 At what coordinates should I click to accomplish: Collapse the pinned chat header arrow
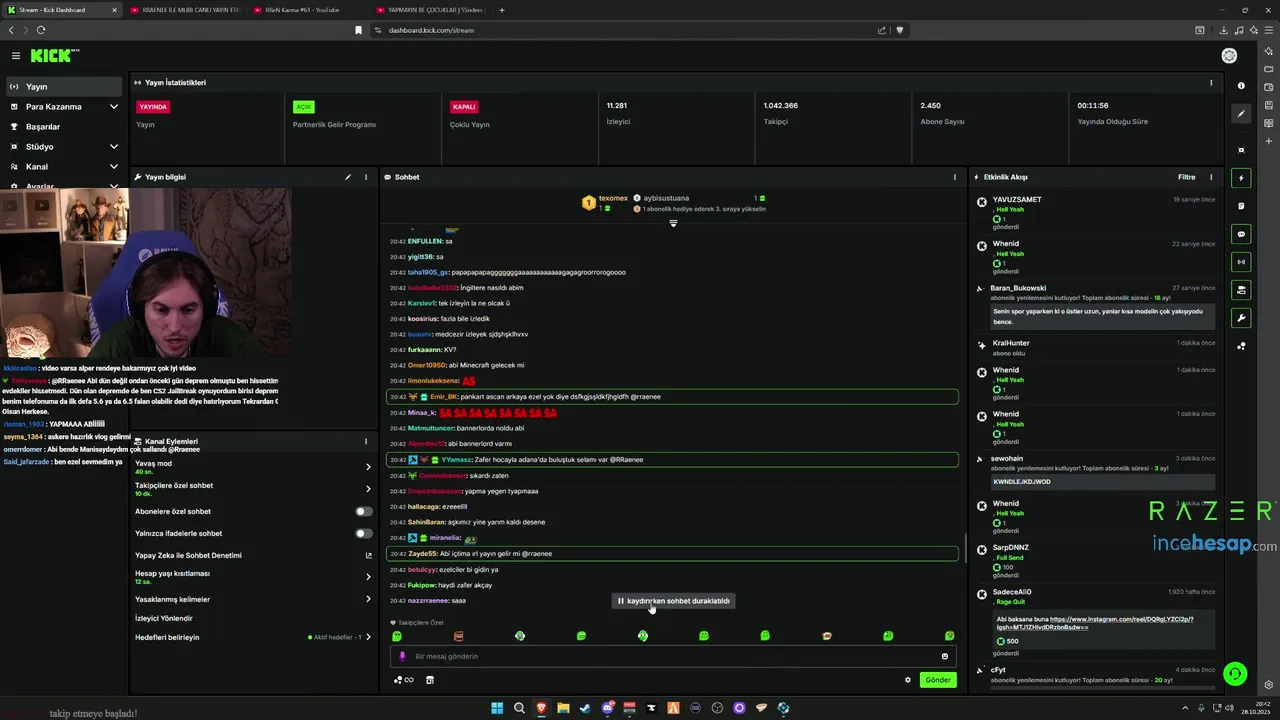pos(673,223)
